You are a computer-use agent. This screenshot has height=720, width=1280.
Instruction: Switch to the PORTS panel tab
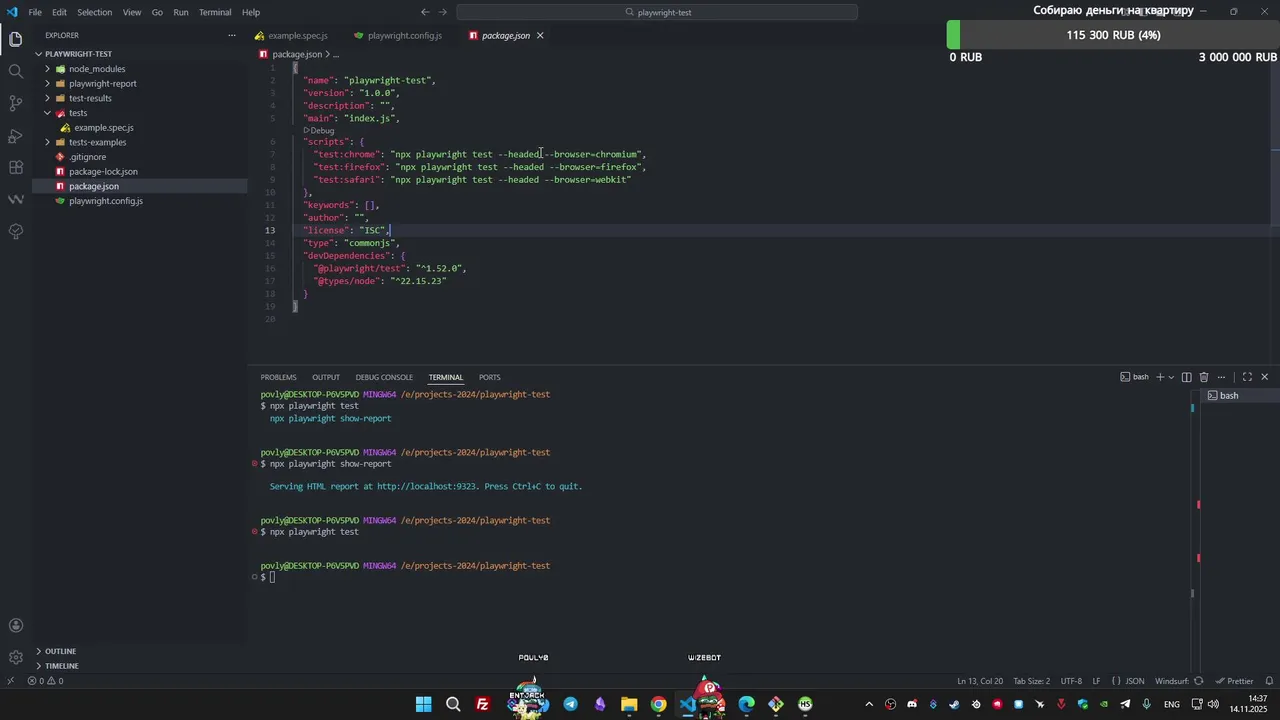489,377
